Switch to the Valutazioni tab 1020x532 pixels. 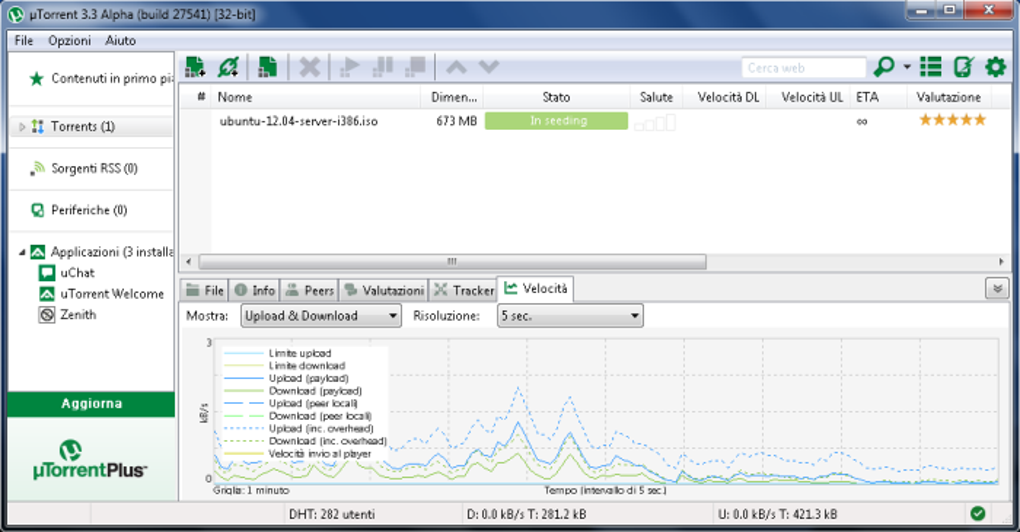click(384, 291)
